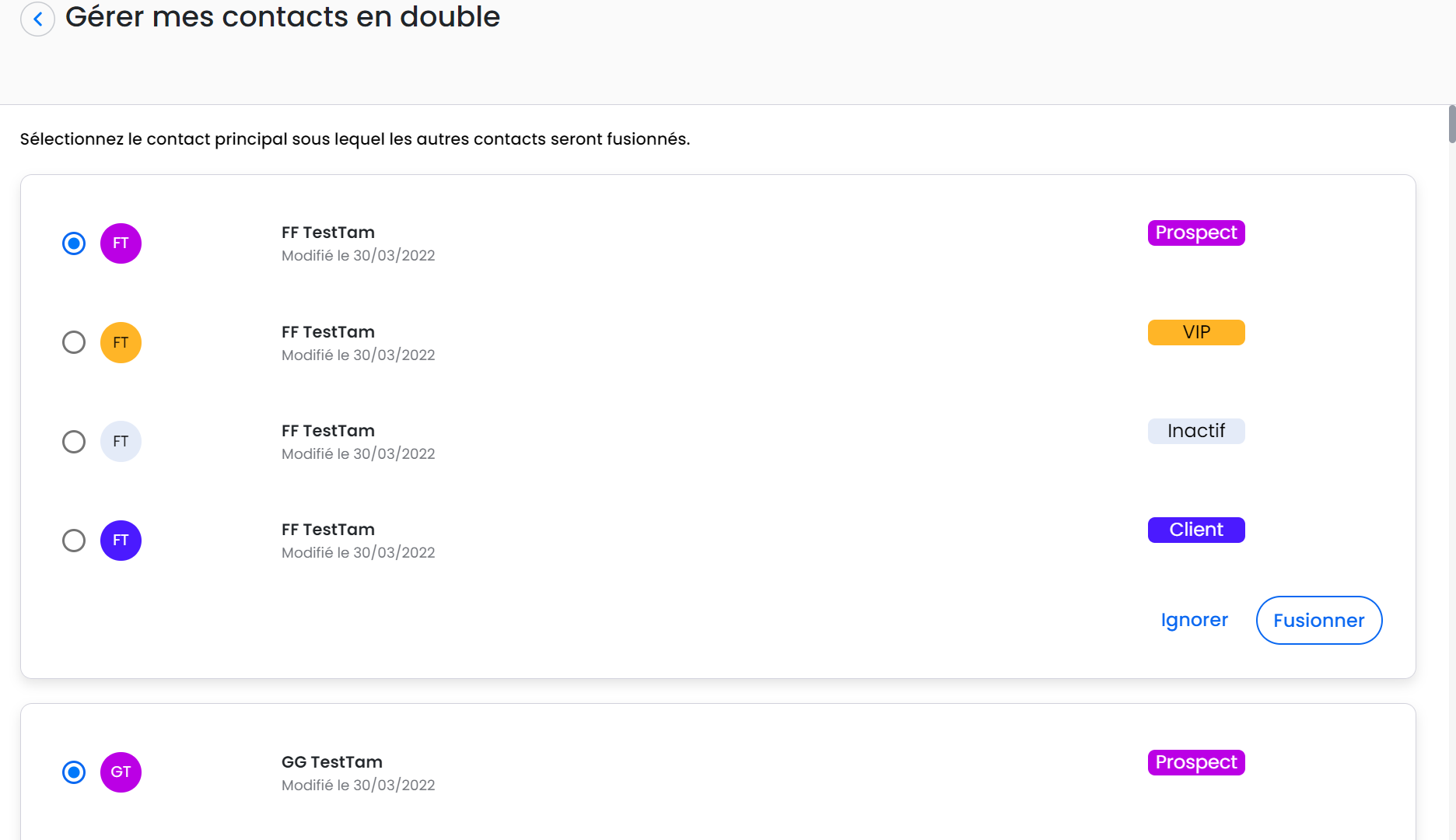The width and height of the screenshot is (1456, 840).
Task: Click the light gray FT avatar icon
Action: (121, 441)
